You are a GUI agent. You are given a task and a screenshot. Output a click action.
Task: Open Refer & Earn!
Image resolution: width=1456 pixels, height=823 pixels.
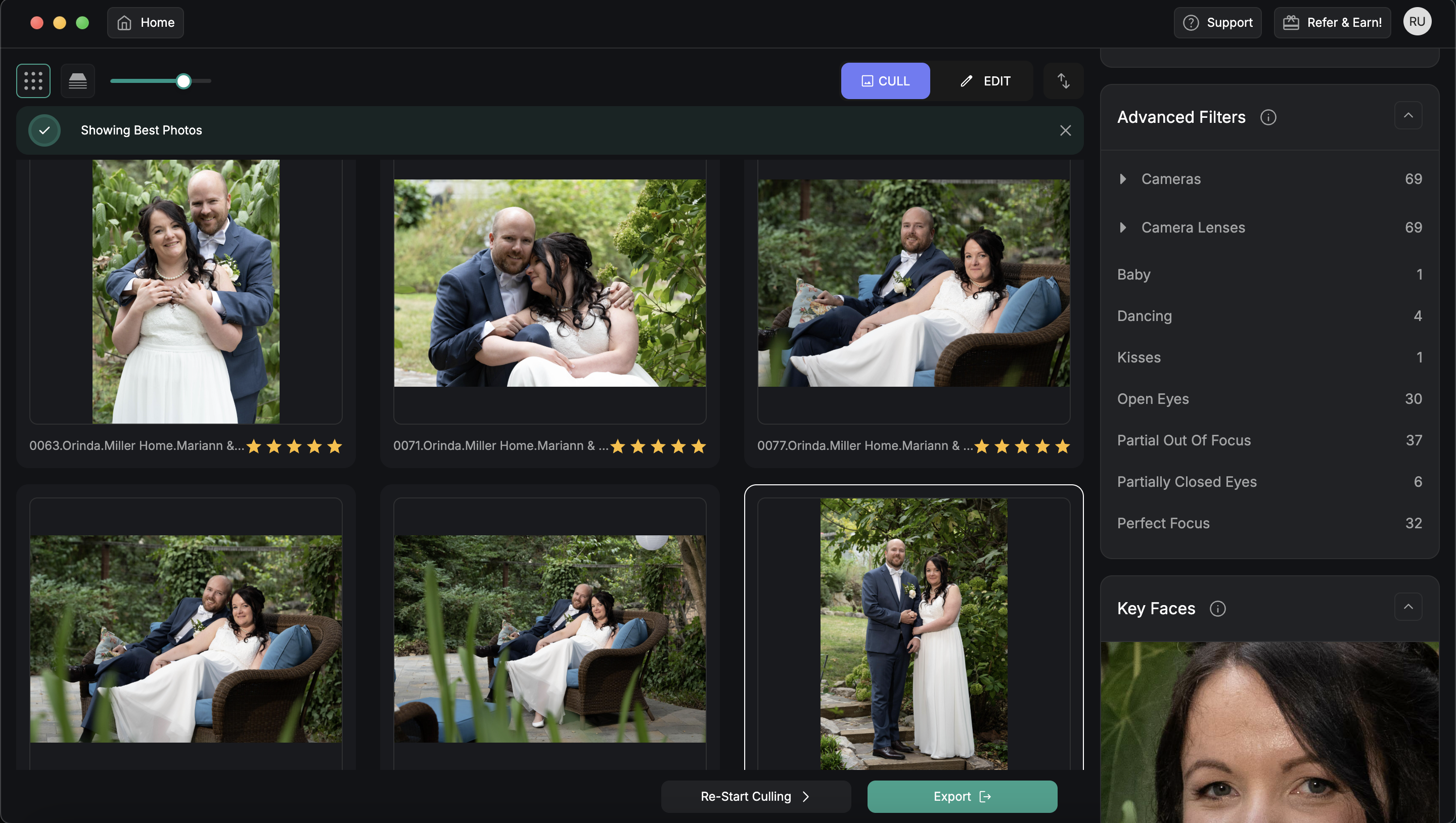(x=1332, y=23)
